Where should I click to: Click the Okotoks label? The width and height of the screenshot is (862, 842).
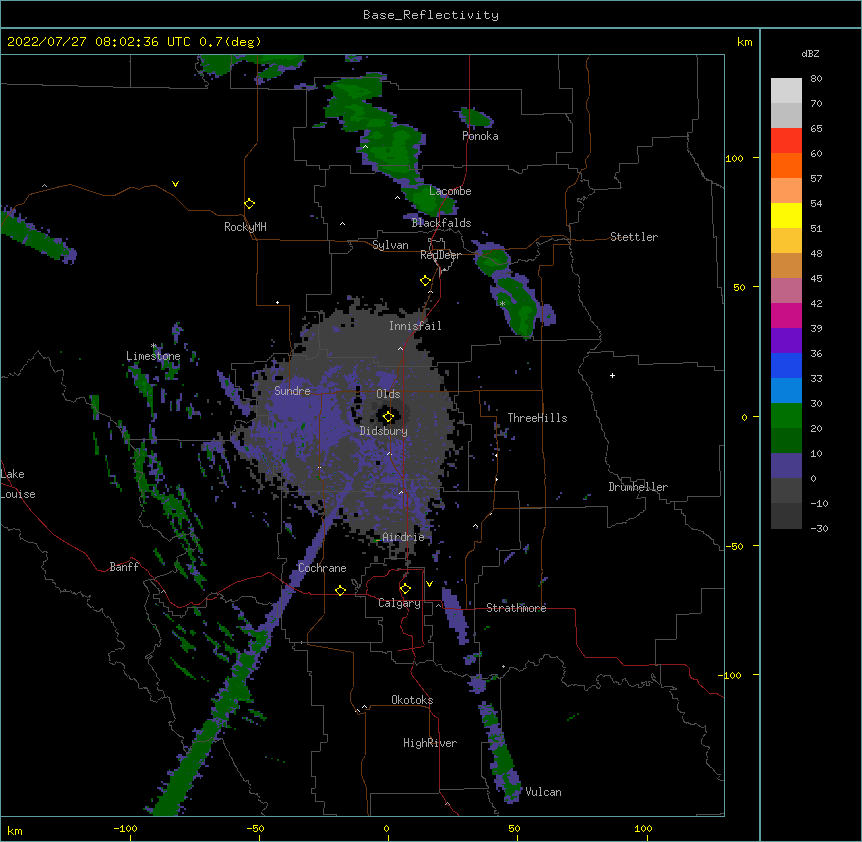coord(412,700)
